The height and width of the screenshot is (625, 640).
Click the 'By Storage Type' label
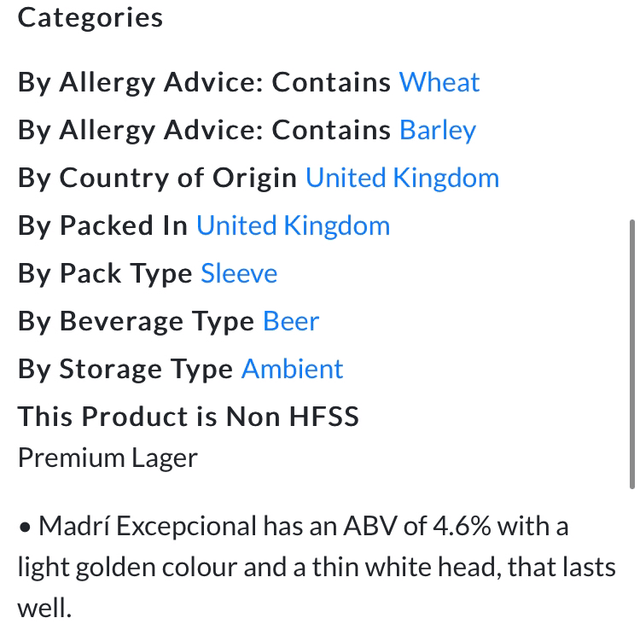125,369
